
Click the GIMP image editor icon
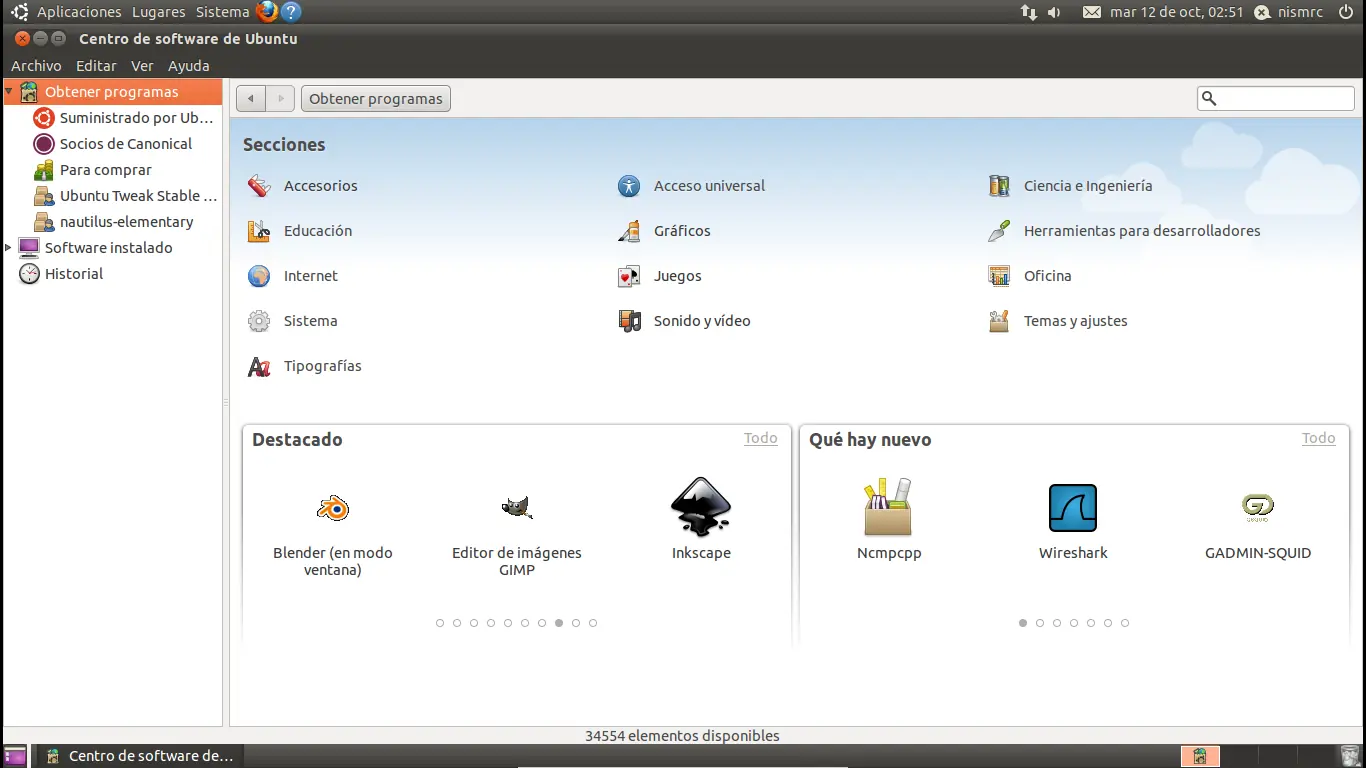[x=516, y=509]
